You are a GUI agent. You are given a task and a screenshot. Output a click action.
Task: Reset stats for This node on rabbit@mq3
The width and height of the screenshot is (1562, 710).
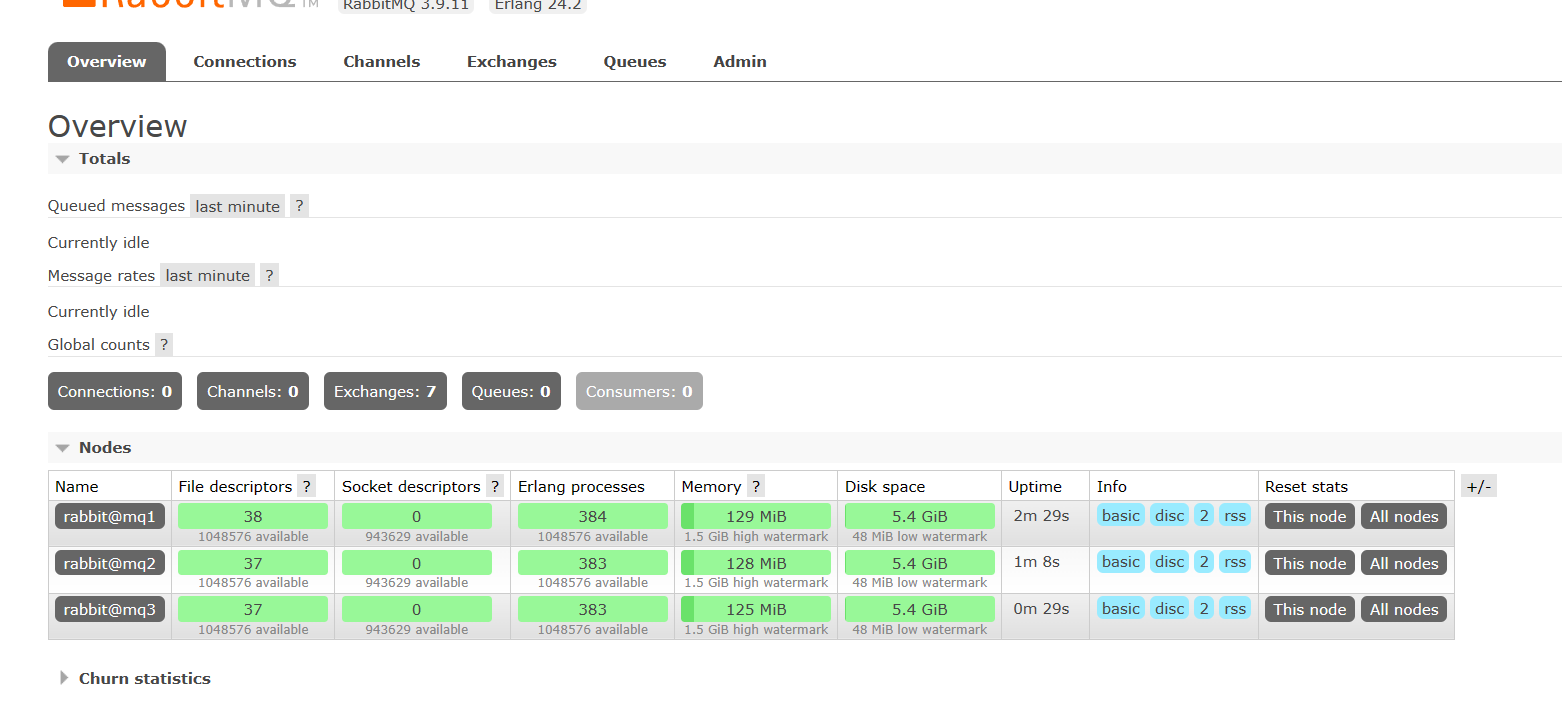[x=1310, y=609]
